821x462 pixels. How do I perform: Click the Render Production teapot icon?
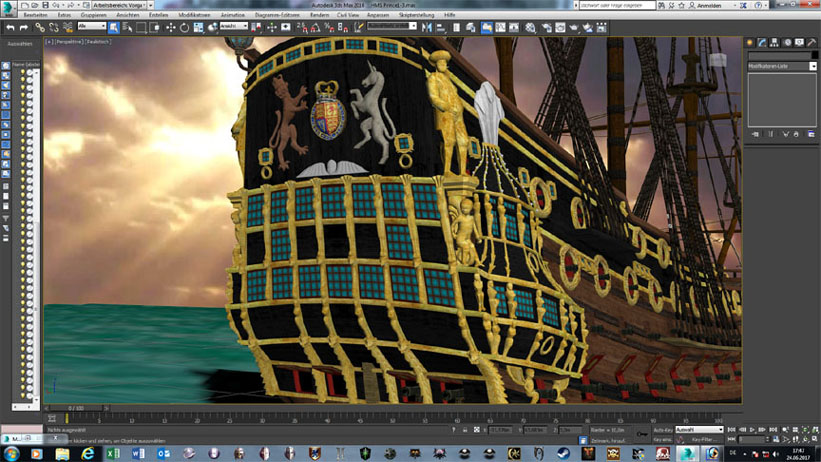click(574, 27)
